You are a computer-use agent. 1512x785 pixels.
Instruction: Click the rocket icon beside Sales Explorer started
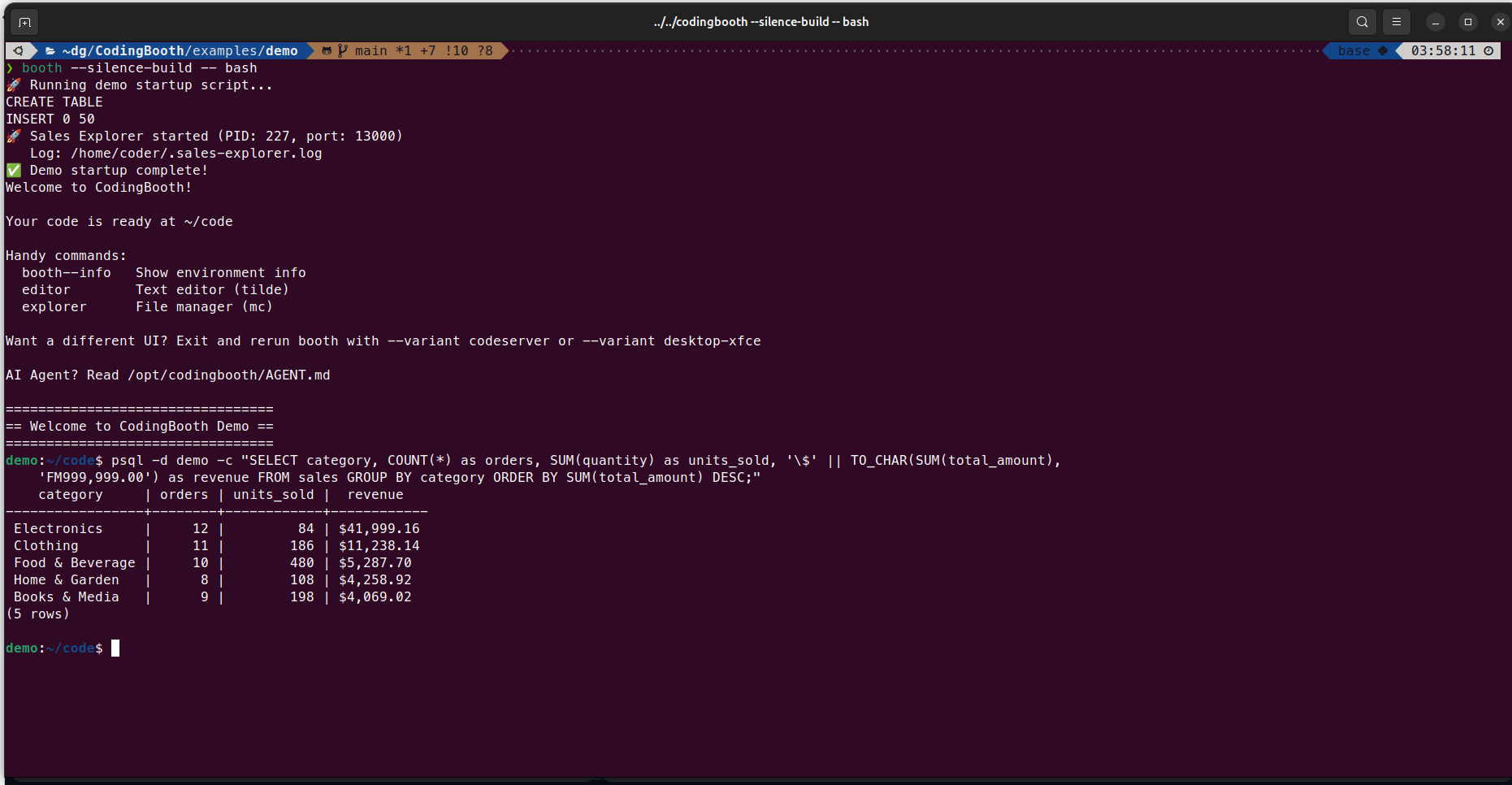[x=14, y=137]
